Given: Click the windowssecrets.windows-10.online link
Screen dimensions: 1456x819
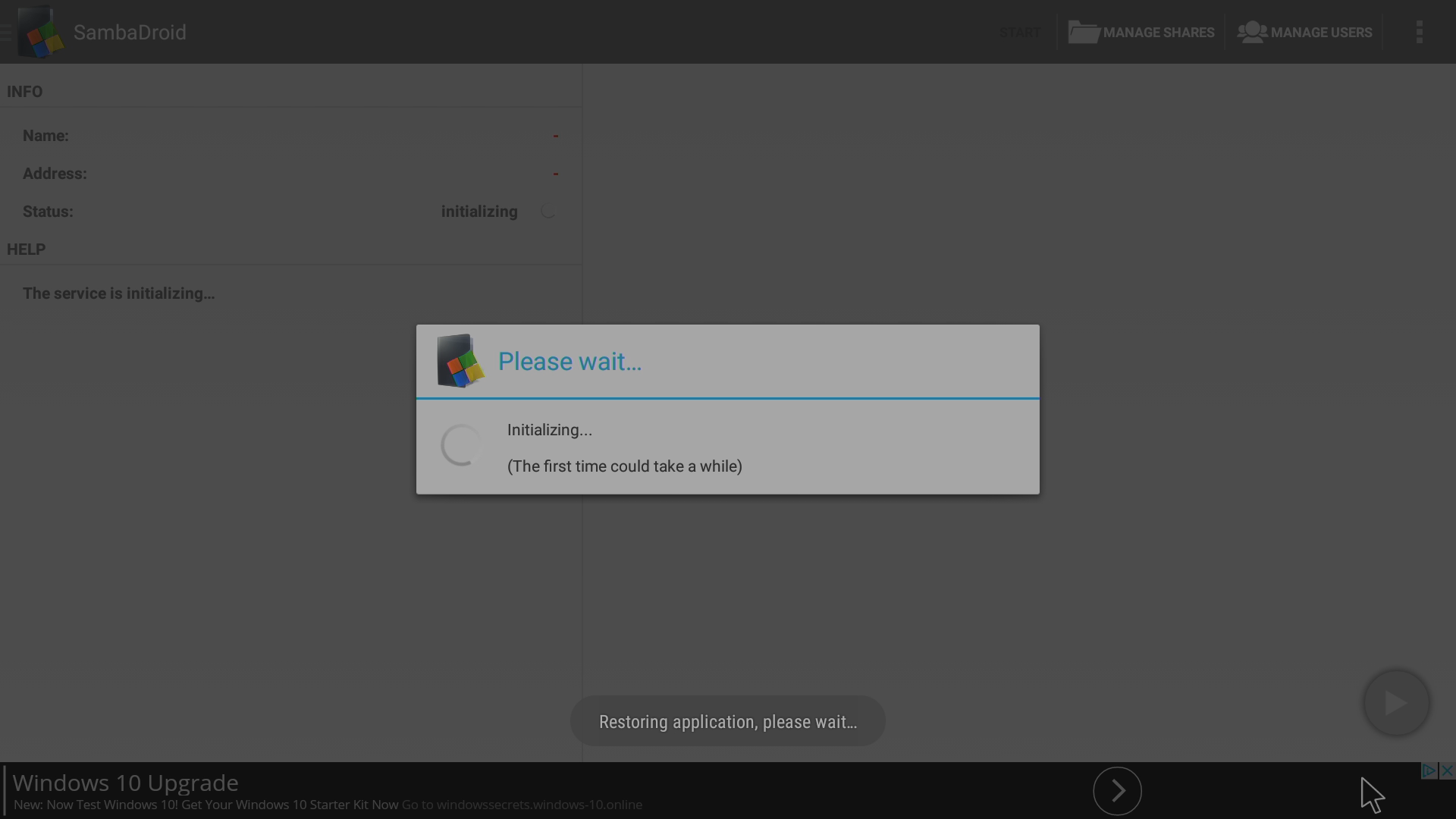Looking at the screenshot, I should pyautogui.click(x=522, y=805).
